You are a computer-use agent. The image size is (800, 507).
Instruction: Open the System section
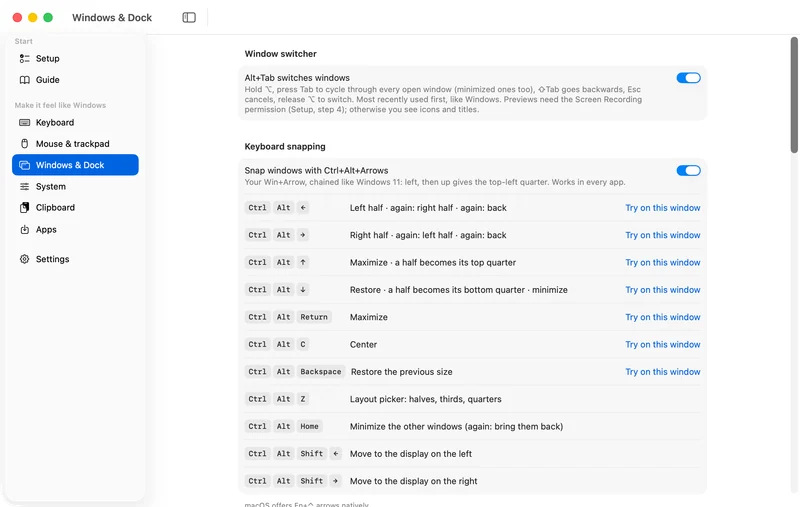pyautogui.click(x=76, y=187)
